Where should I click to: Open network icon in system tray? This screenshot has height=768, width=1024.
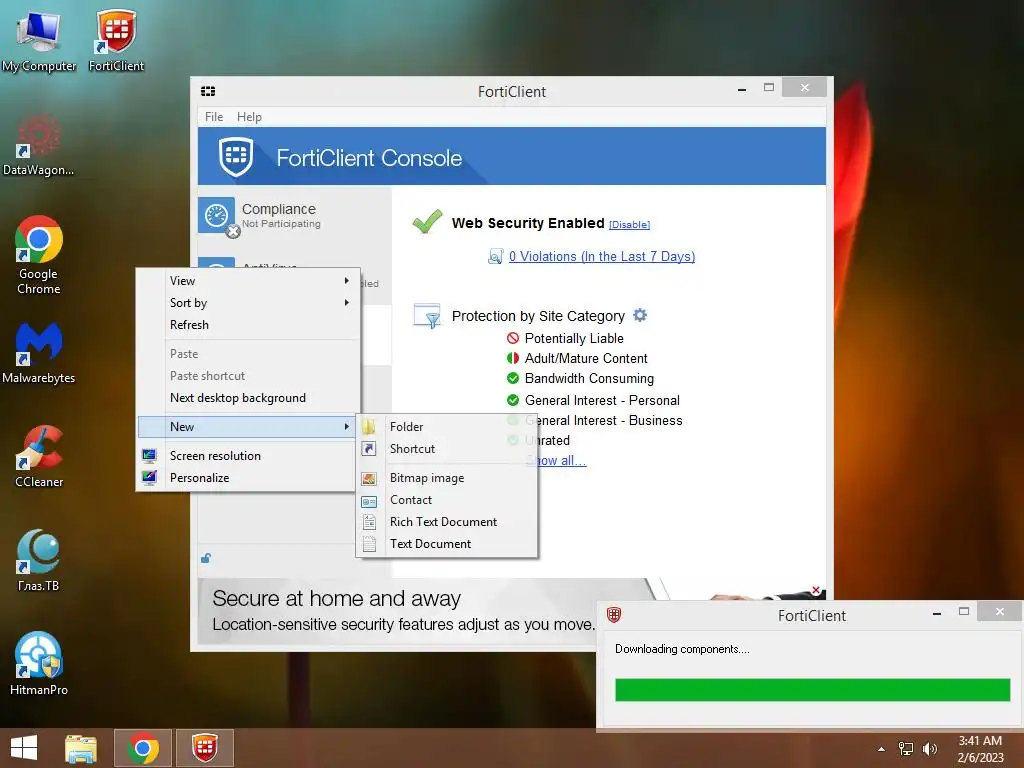coord(906,749)
